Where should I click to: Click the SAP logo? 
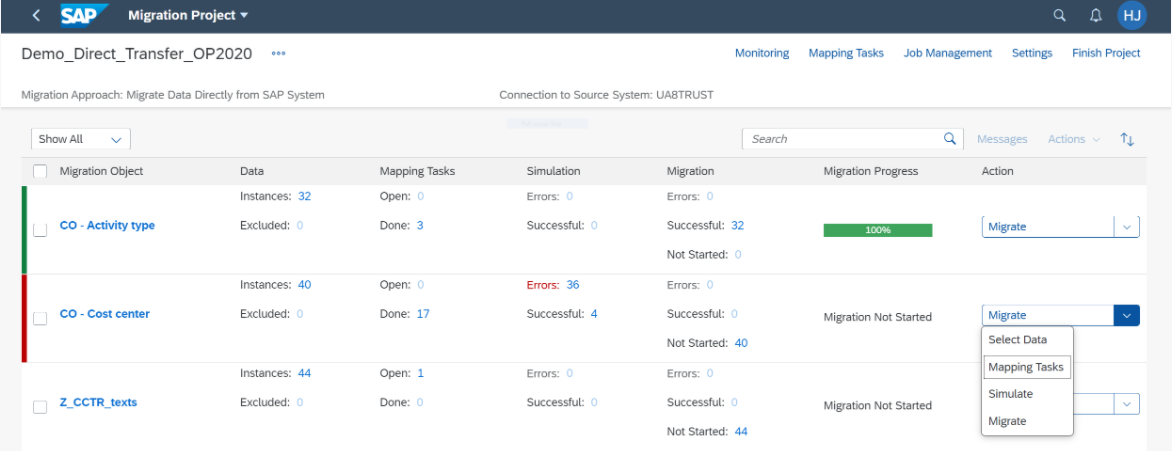(x=84, y=16)
